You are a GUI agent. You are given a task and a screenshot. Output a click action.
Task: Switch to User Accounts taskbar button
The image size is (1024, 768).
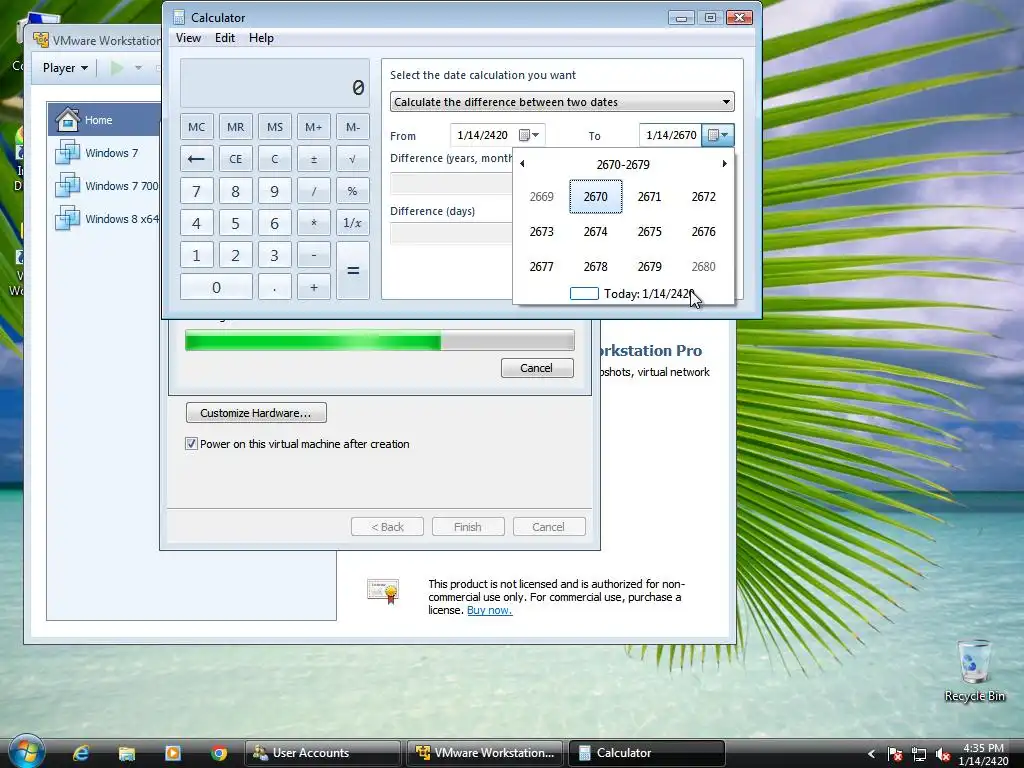(323, 753)
